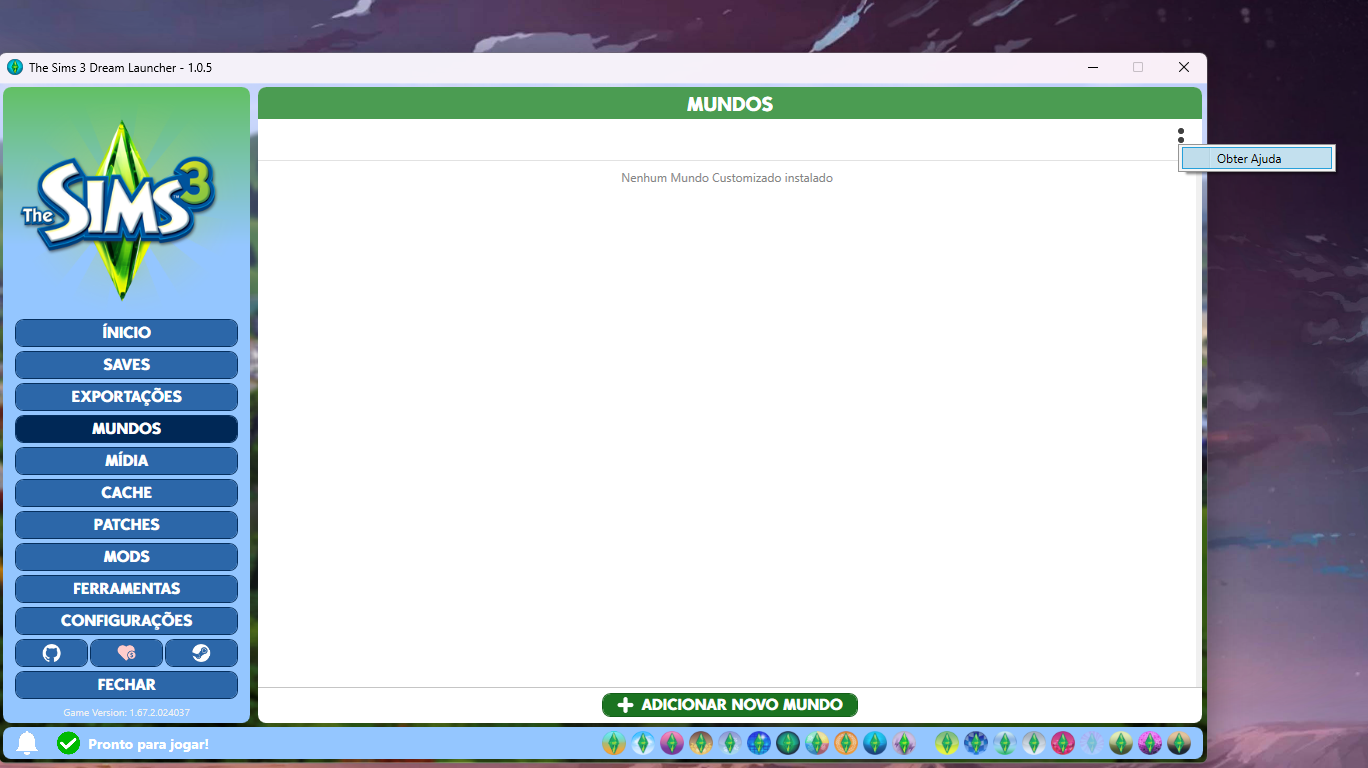Select the silver-gray pack icon
This screenshot has width=1368, height=768.
coord(1034,743)
